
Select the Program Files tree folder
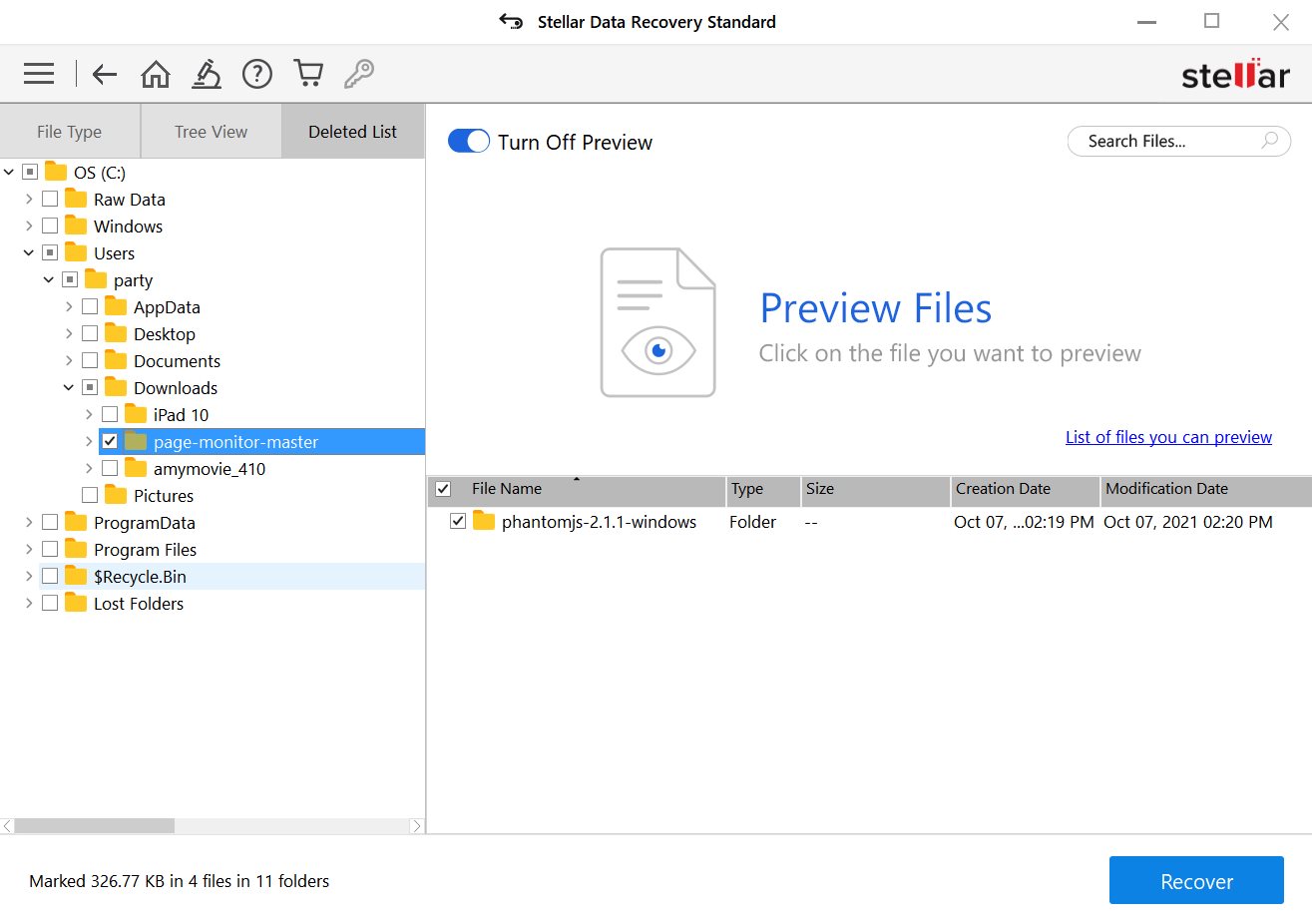click(145, 549)
